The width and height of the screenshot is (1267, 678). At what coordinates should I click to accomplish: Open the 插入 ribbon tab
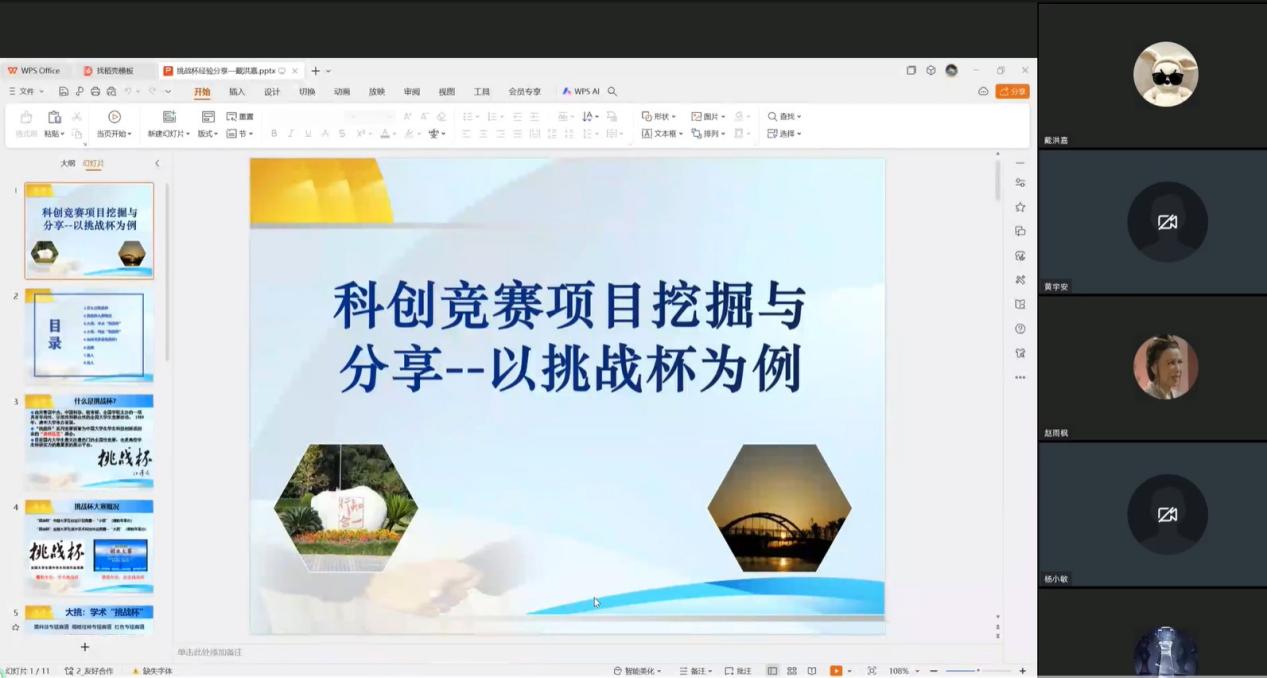(x=237, y=92)
